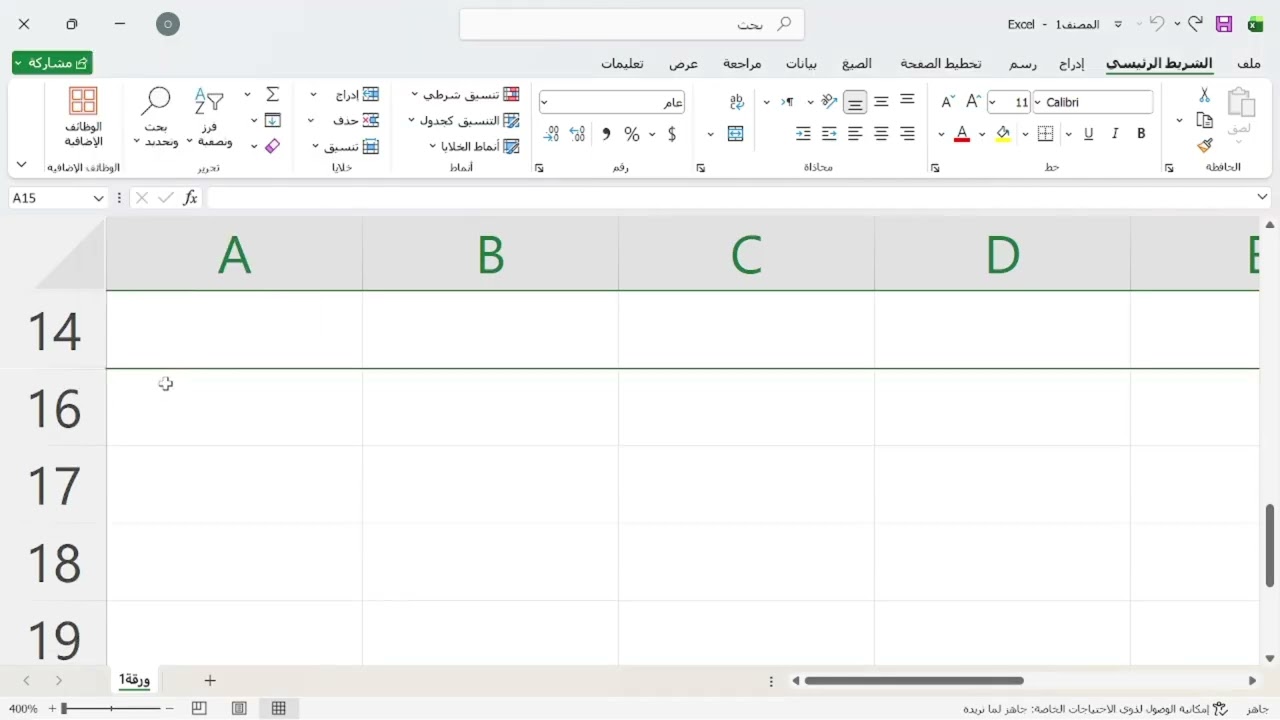Apply the Percent style icon
The width and height of the screenshot is (1280, 720).
pyautogui.click(x=632, y=134)
